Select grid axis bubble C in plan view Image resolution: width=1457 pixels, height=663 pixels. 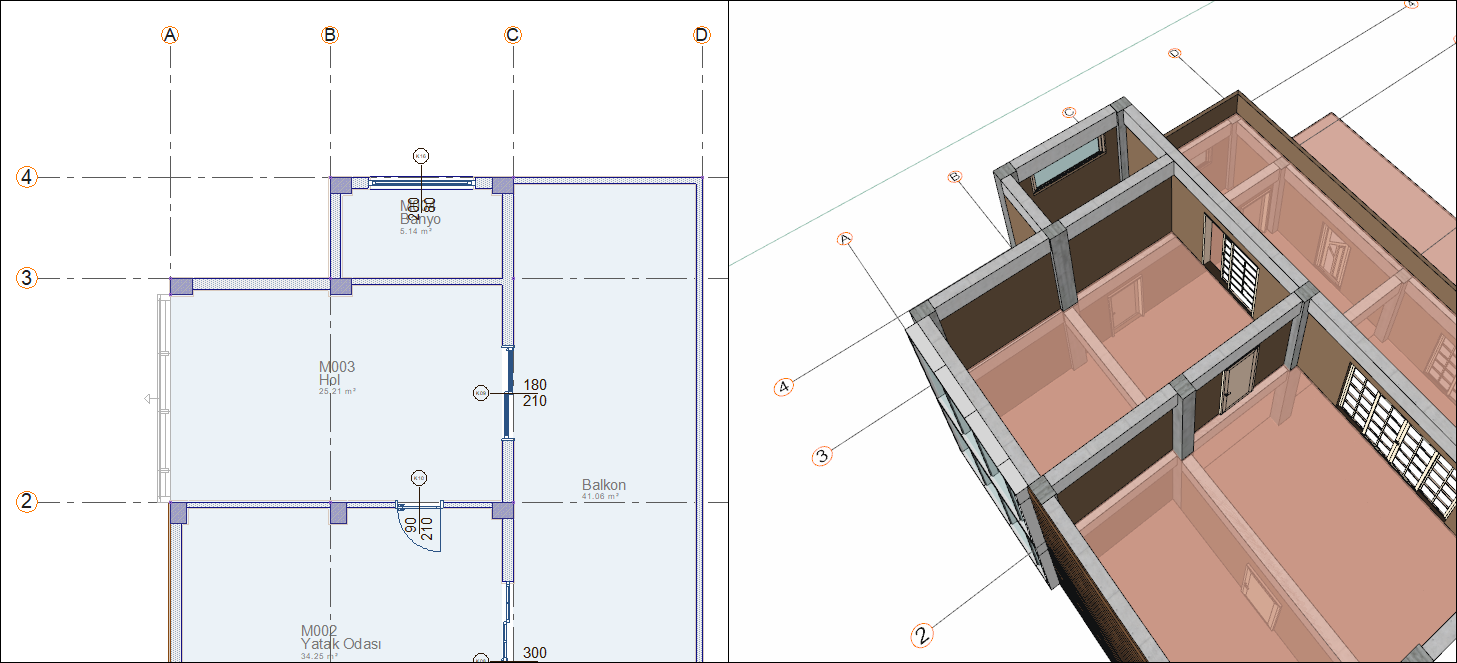point(513,35)
